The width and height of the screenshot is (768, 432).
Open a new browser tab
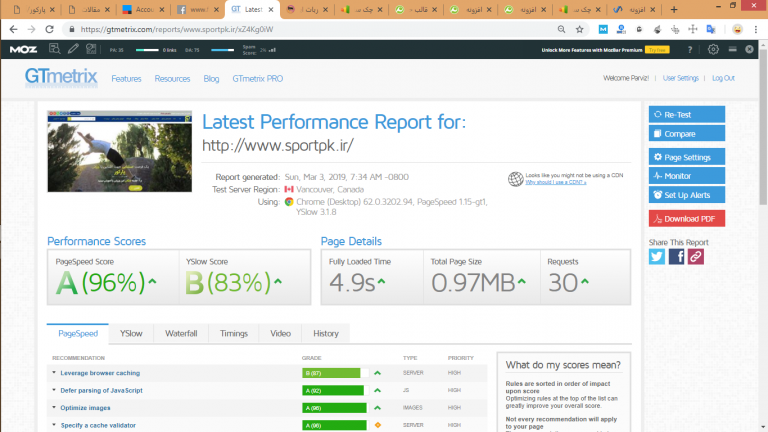pyautogui.click(x=674, y=9)
